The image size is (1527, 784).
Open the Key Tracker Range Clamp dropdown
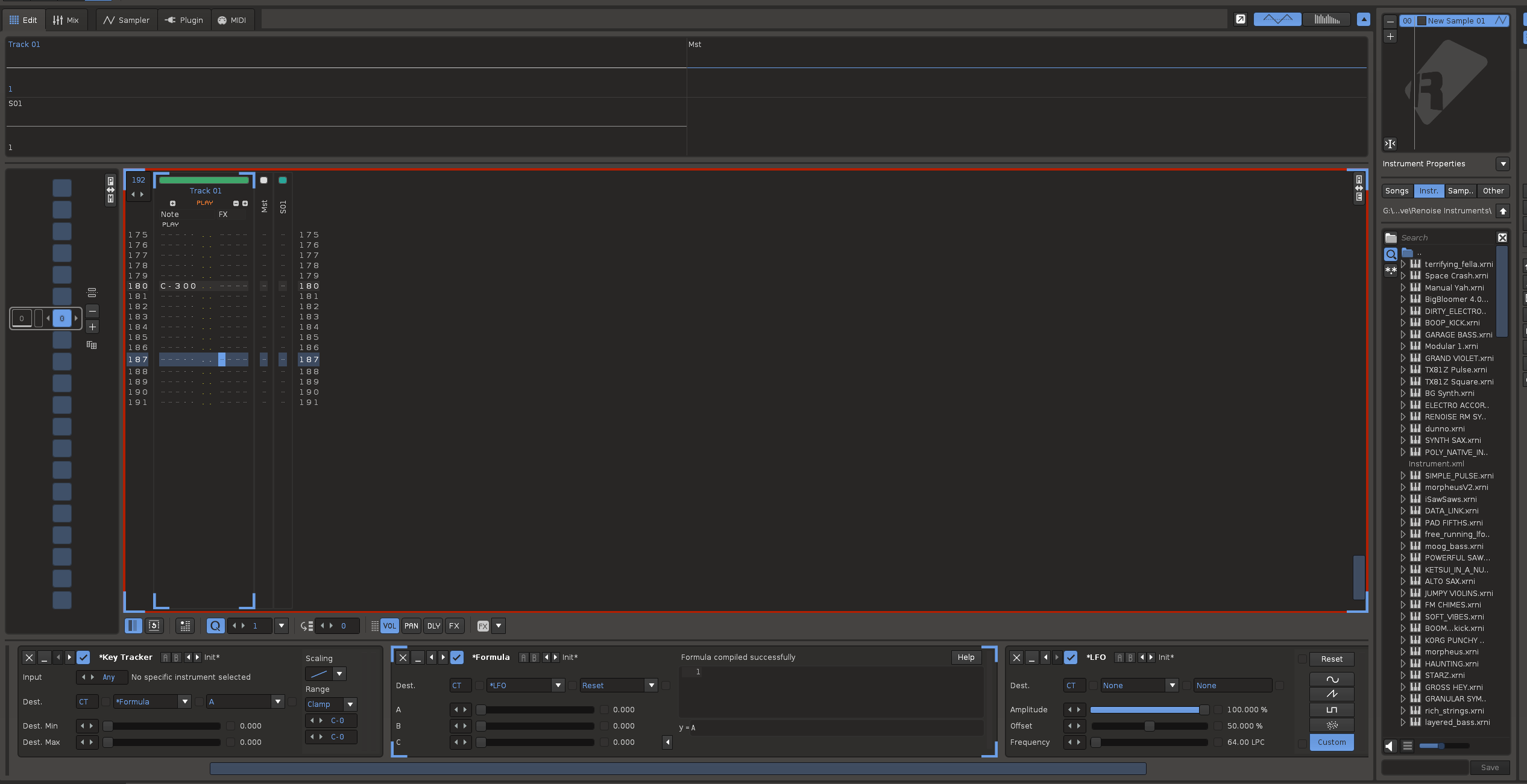(331, 704)
